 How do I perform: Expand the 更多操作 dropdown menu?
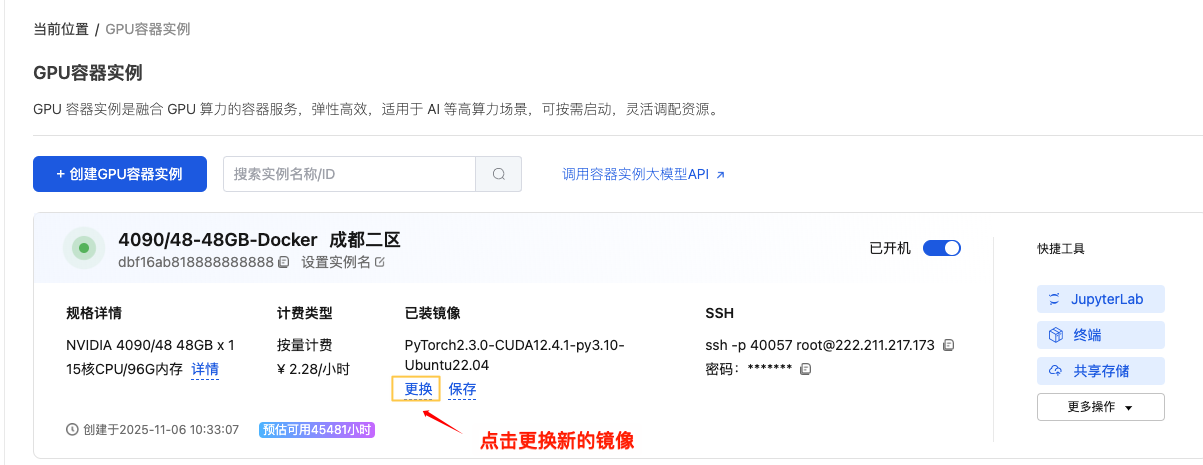pyautogui.click(x=1100, y=407)
